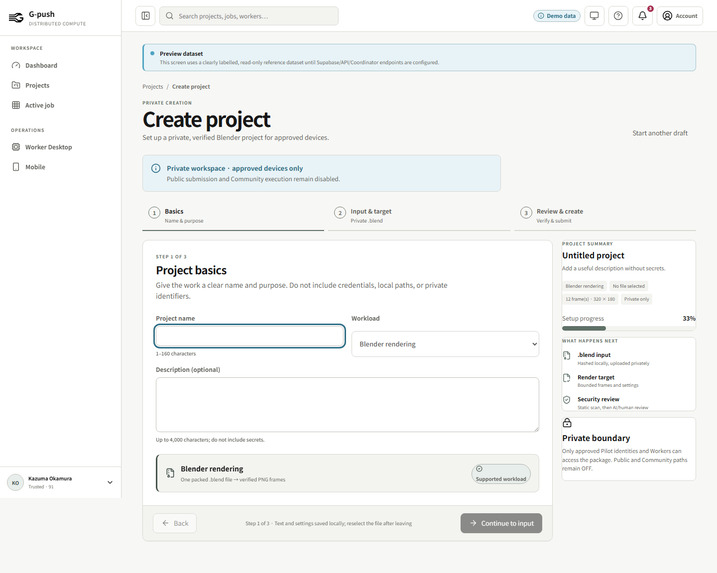Click the Worker Desktop chip icon
The width and height of the screenshot is (717, 573).
tap(16, 147)
